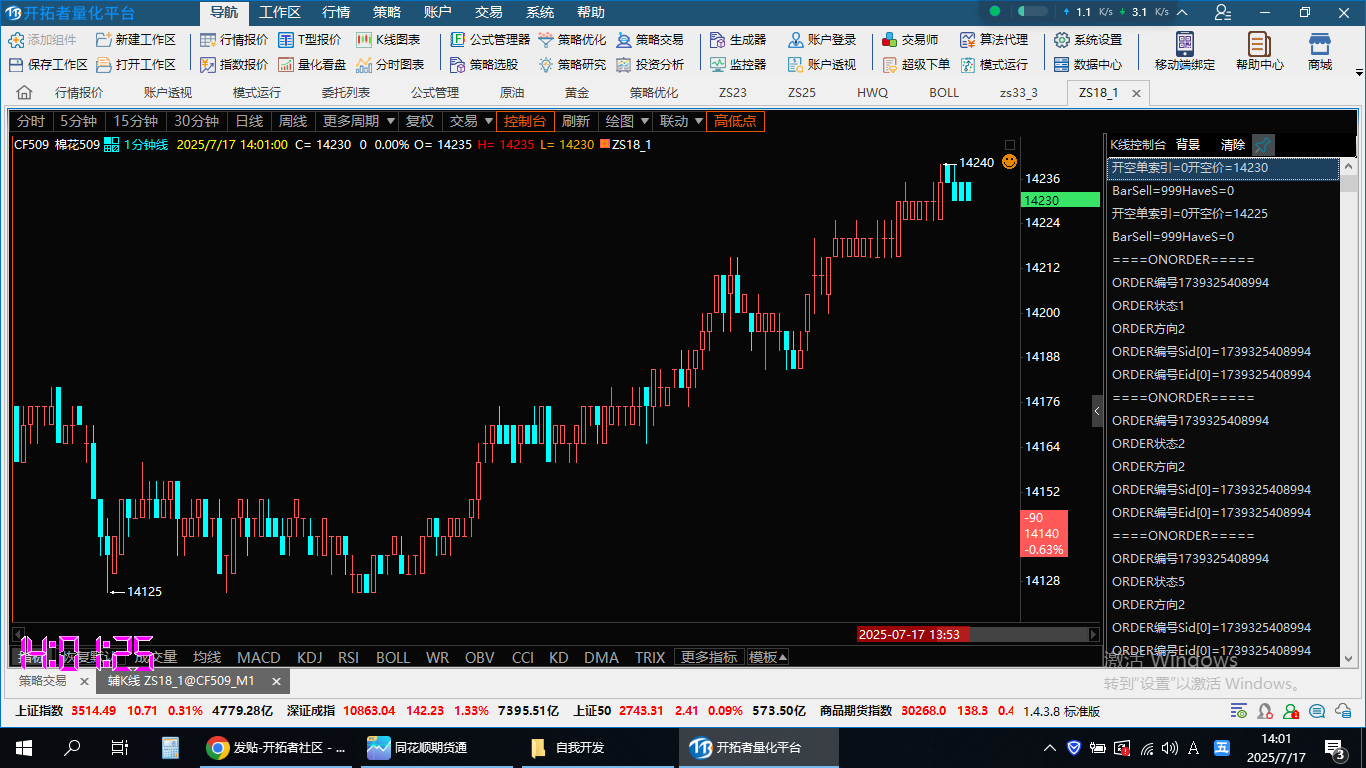Open 策略优化 in the ribbon toolbar
1366x768 pixels.
[x=572, y=40]
